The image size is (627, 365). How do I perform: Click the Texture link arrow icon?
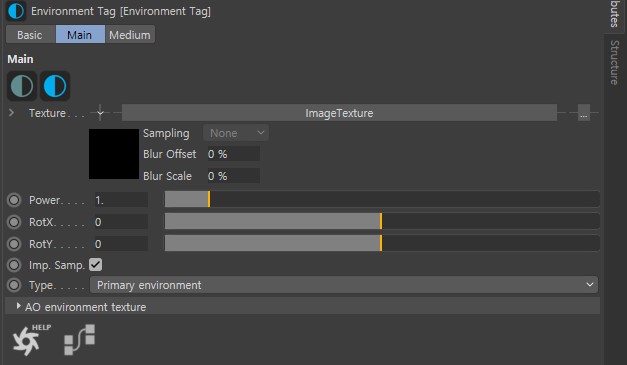click(x=100, y=113)
